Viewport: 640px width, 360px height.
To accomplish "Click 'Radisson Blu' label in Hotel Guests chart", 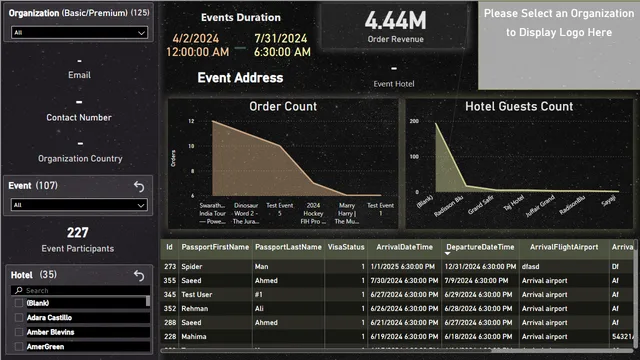I will point(448,206).
